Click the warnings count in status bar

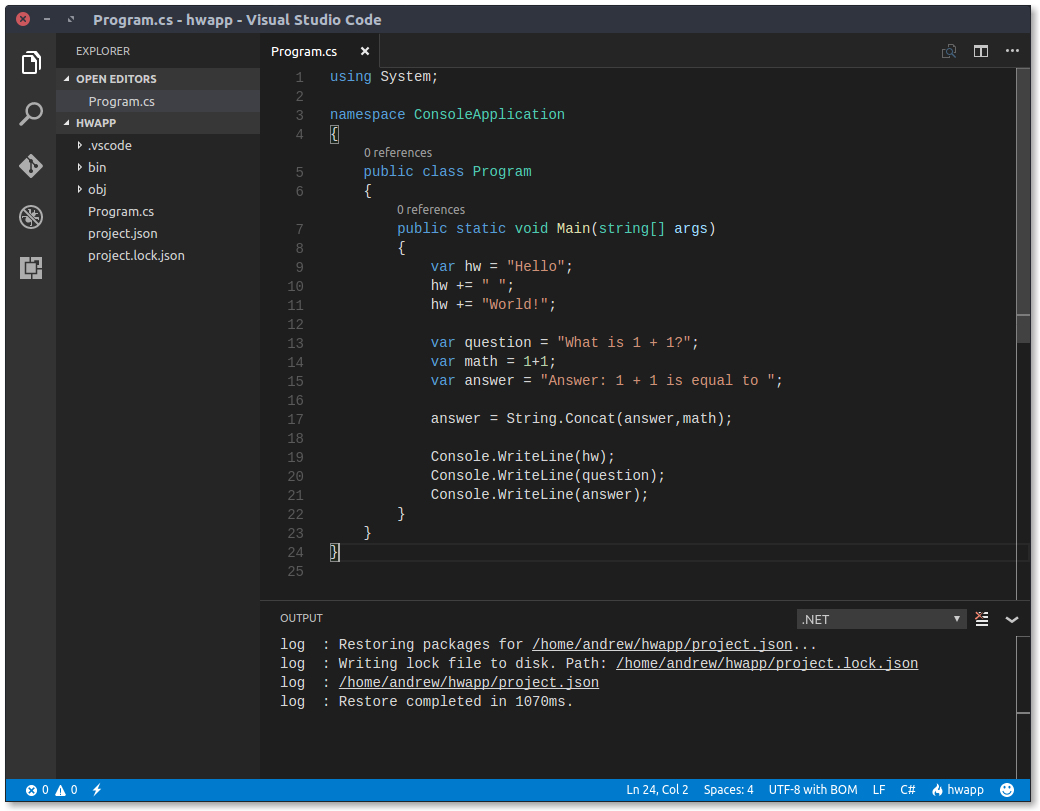tap(66, 790)
